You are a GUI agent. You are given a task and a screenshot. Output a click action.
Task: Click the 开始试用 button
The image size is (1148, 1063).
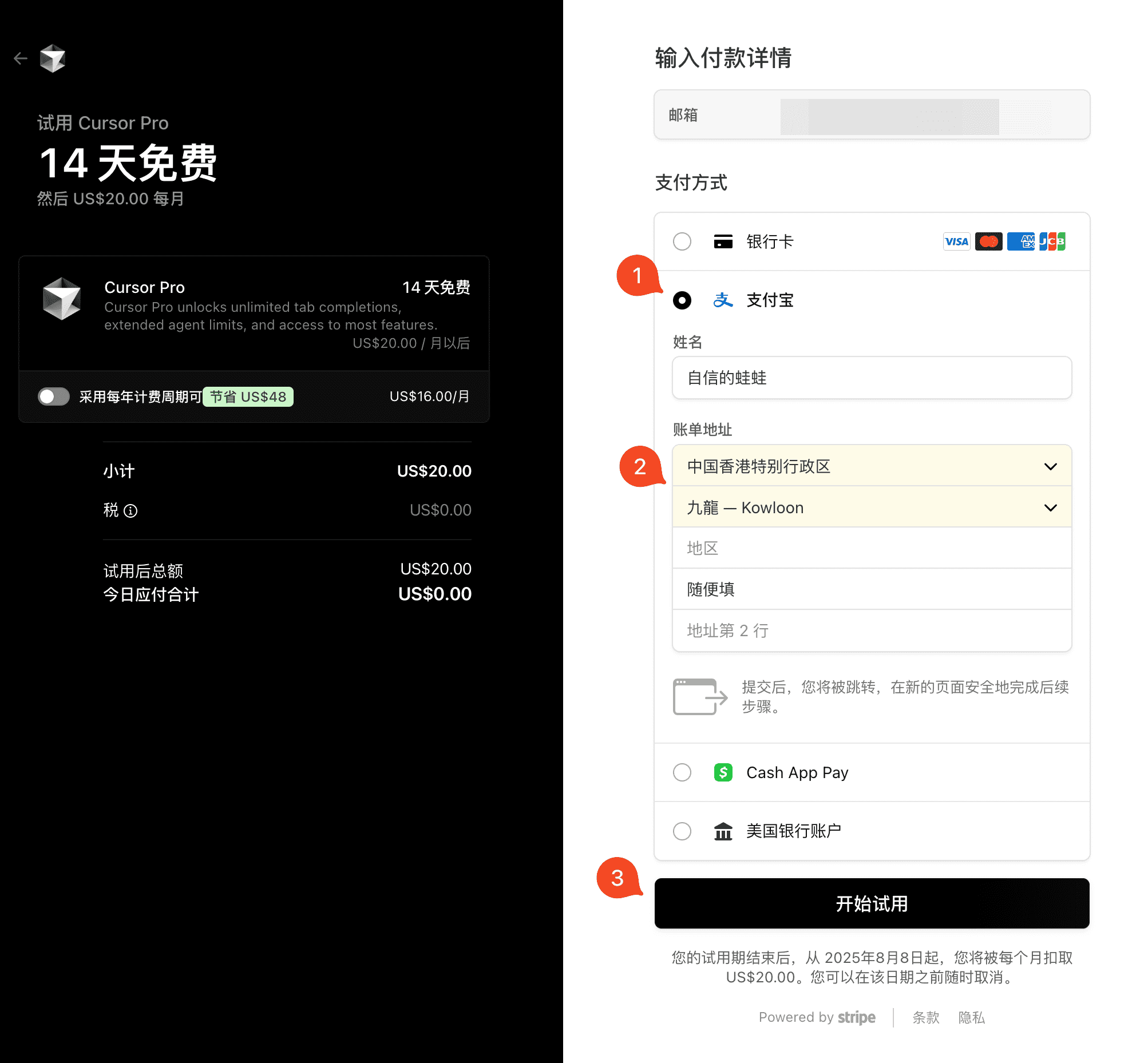coord(870,904)
